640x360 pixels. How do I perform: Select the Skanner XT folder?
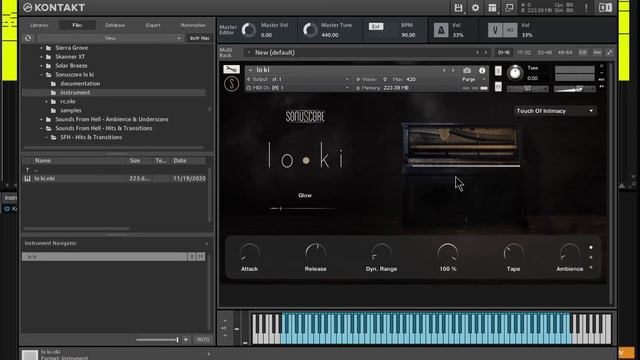(70, 57)
